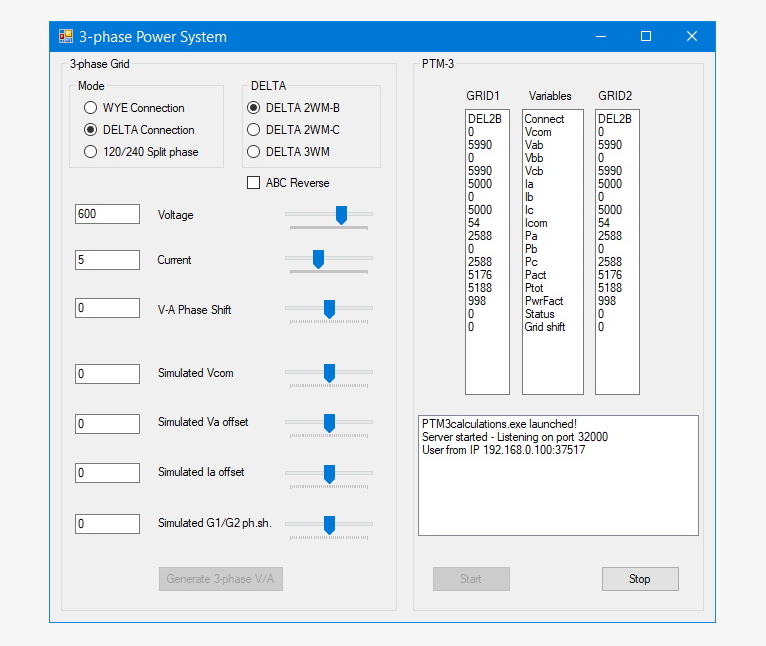
Task: Select DELTA Connection mode
Action: [139, 129]
